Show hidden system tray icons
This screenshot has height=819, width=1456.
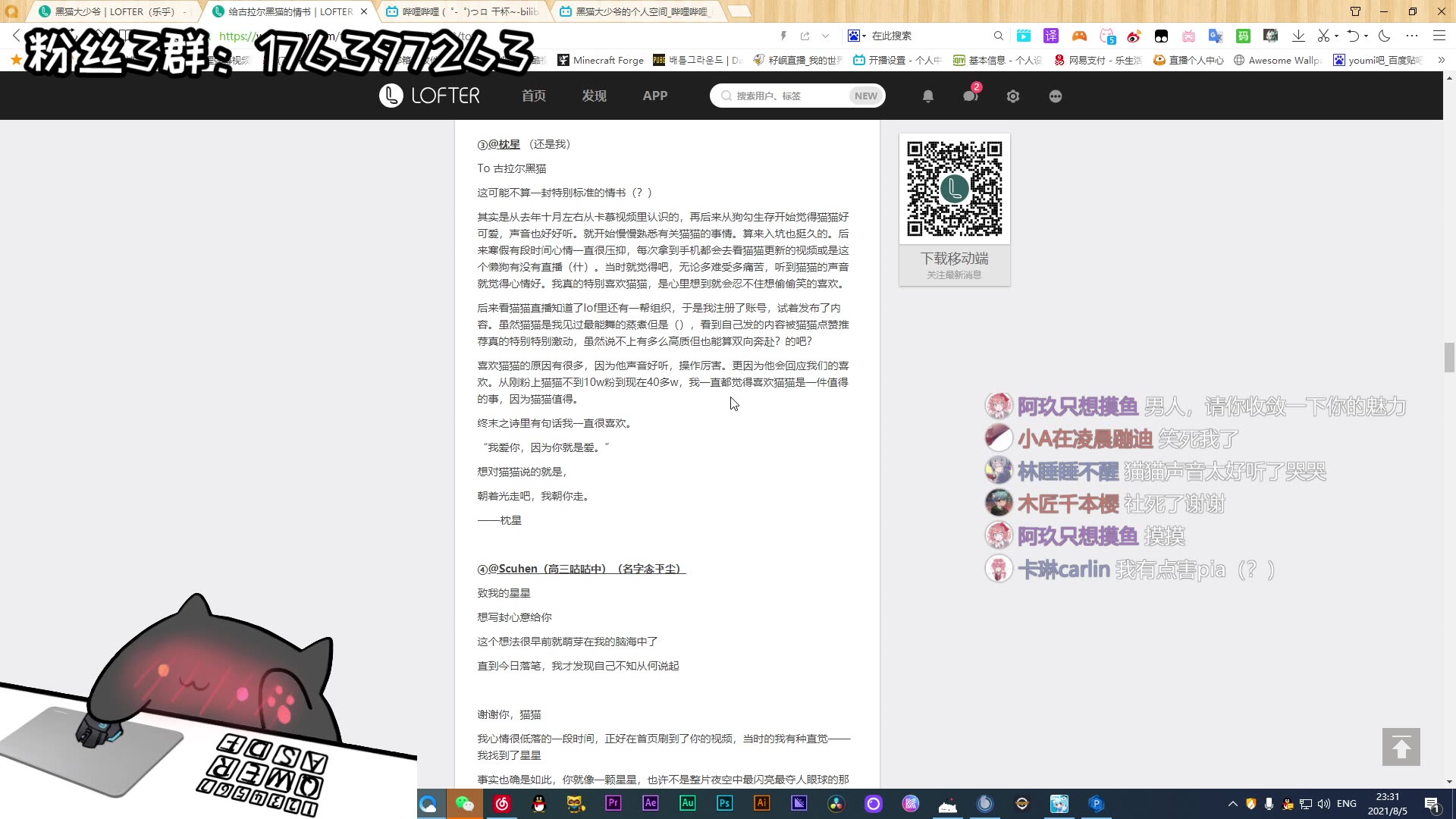click(1232, 804)
